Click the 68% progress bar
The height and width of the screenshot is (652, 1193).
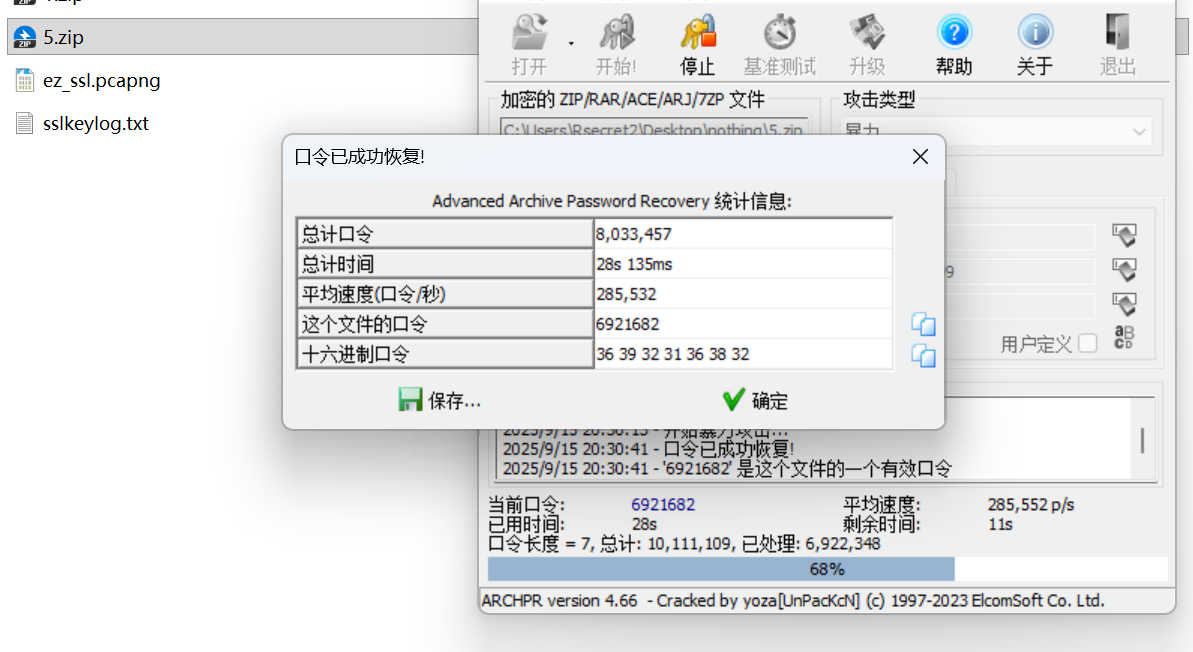[x=827, y=569]
